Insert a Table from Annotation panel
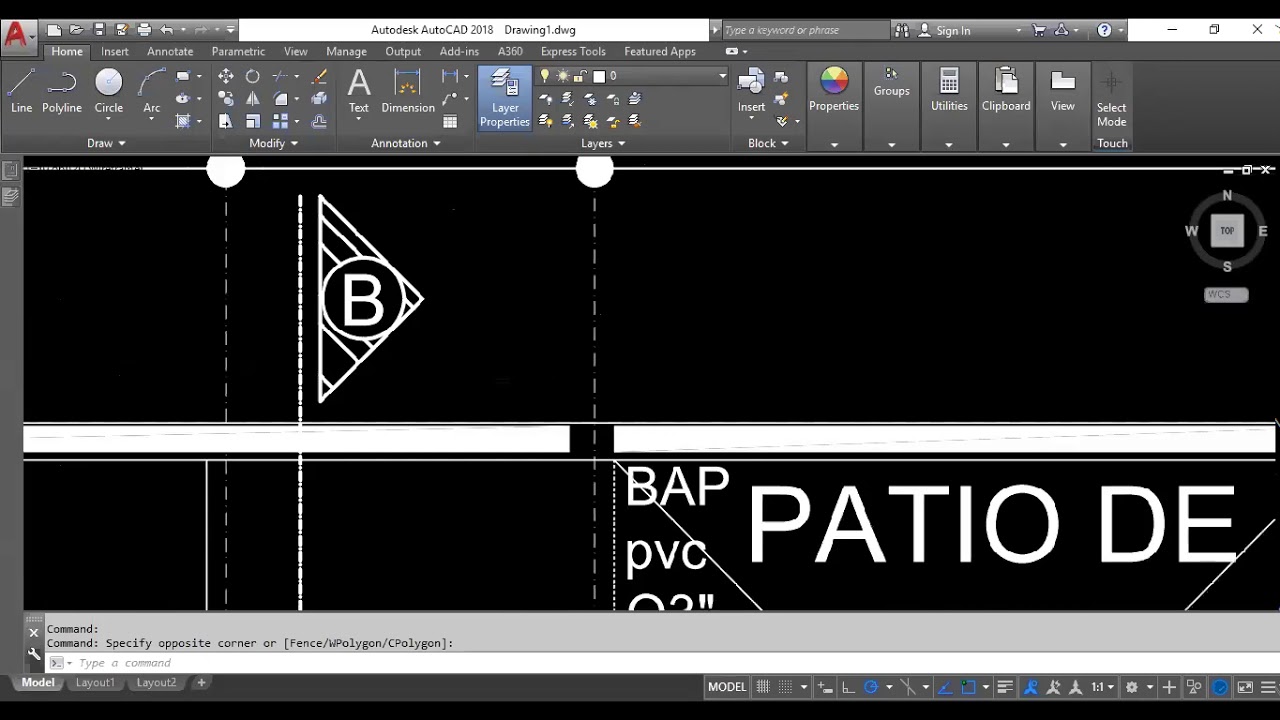This screenshot has width=1280, height=720. [x=450, y=121]
